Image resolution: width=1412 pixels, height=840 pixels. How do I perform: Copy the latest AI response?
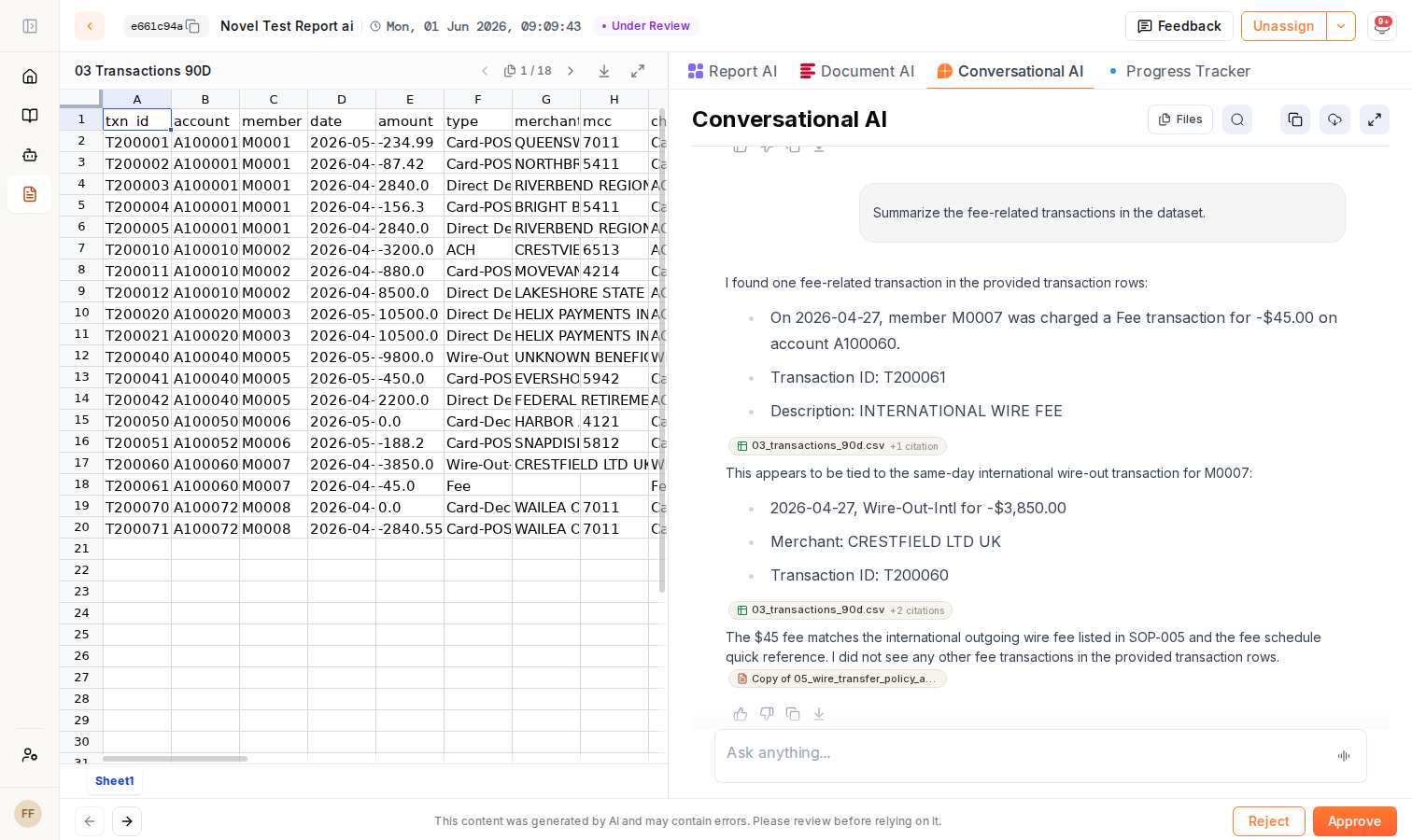[793, 714]
